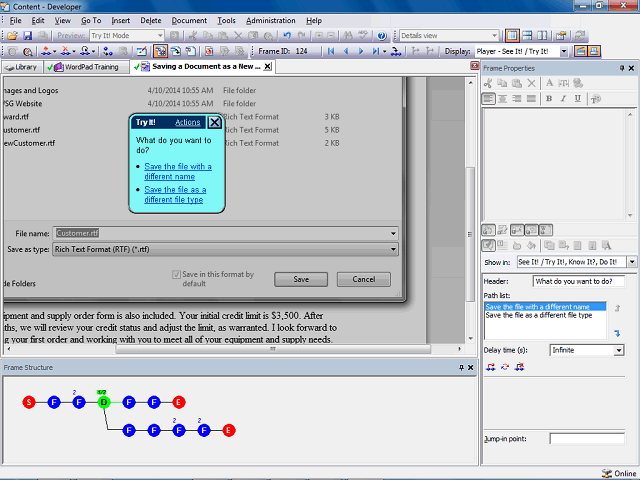Pin the Frame Properties panel
Screen dimensions: 640x480
[x=622, y=68]
